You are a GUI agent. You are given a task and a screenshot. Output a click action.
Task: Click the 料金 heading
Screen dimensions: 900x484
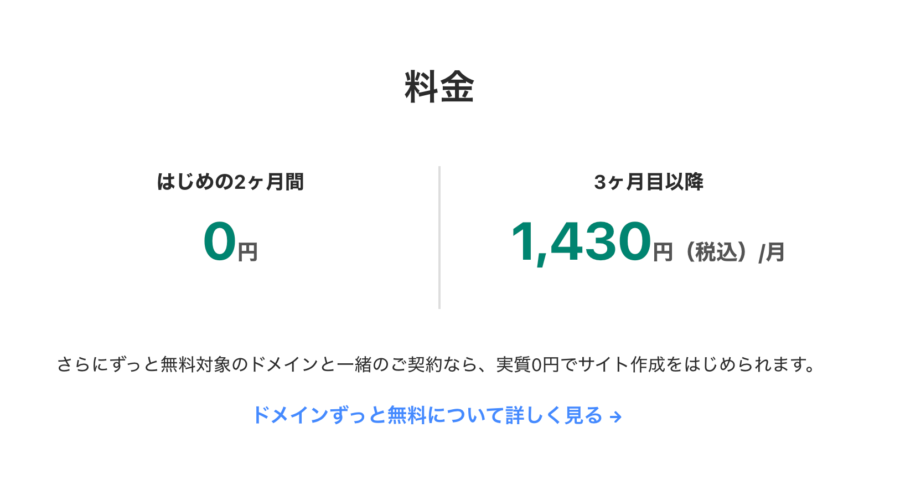(x=440, y=87)
